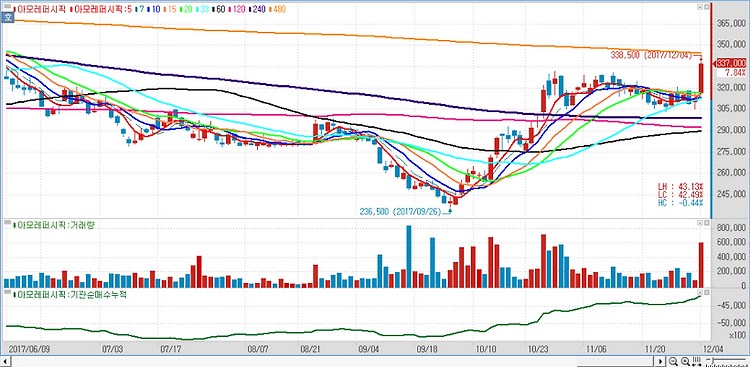
Task: Select the 240-day moving average legend
Action: pyautogui.click(x=257, y=9)
